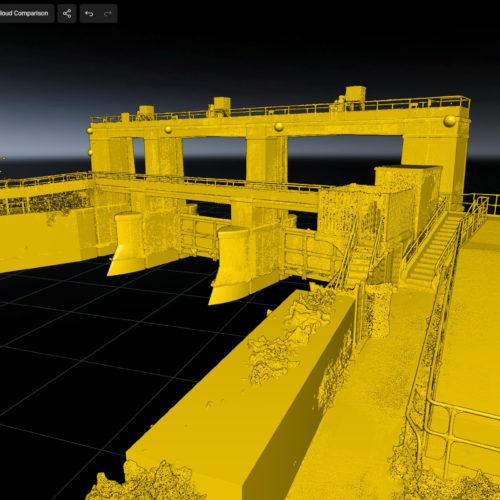This screenshot has height=500, width=500.
Task: Redo with the forward arrow icon
Action: tap(108, 13)
